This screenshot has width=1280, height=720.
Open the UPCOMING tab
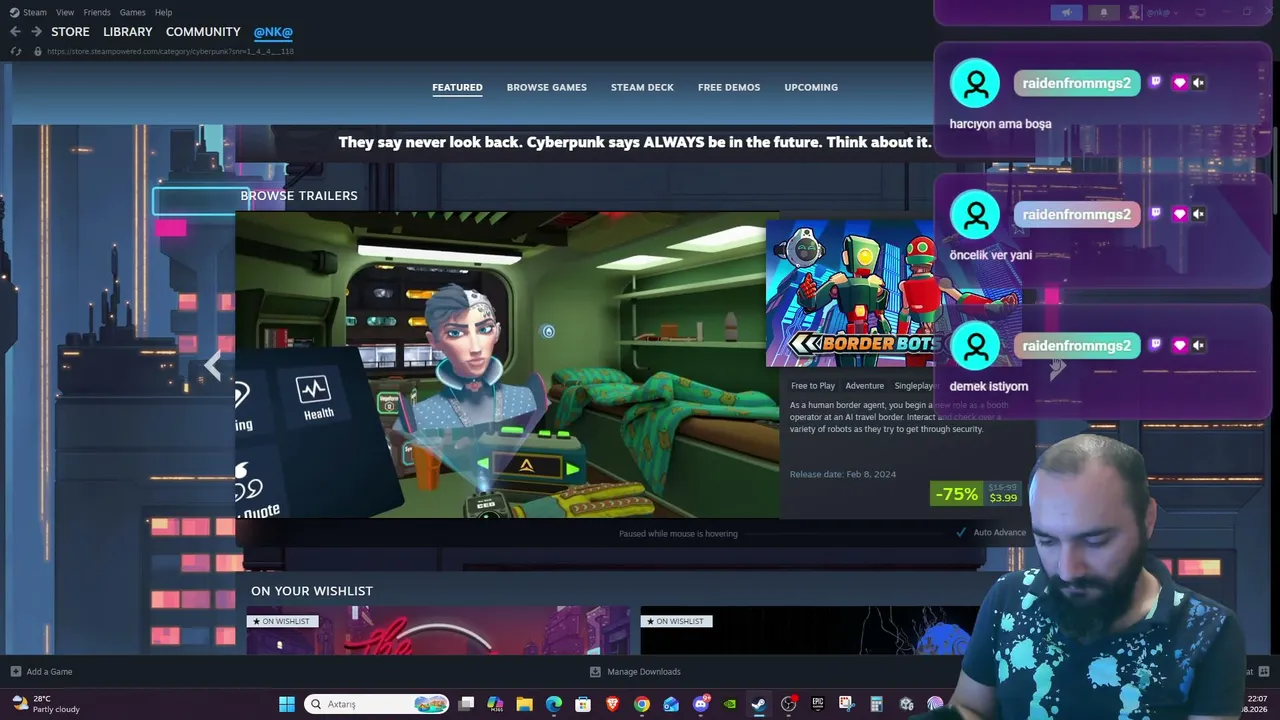click(x=811, y=87)
